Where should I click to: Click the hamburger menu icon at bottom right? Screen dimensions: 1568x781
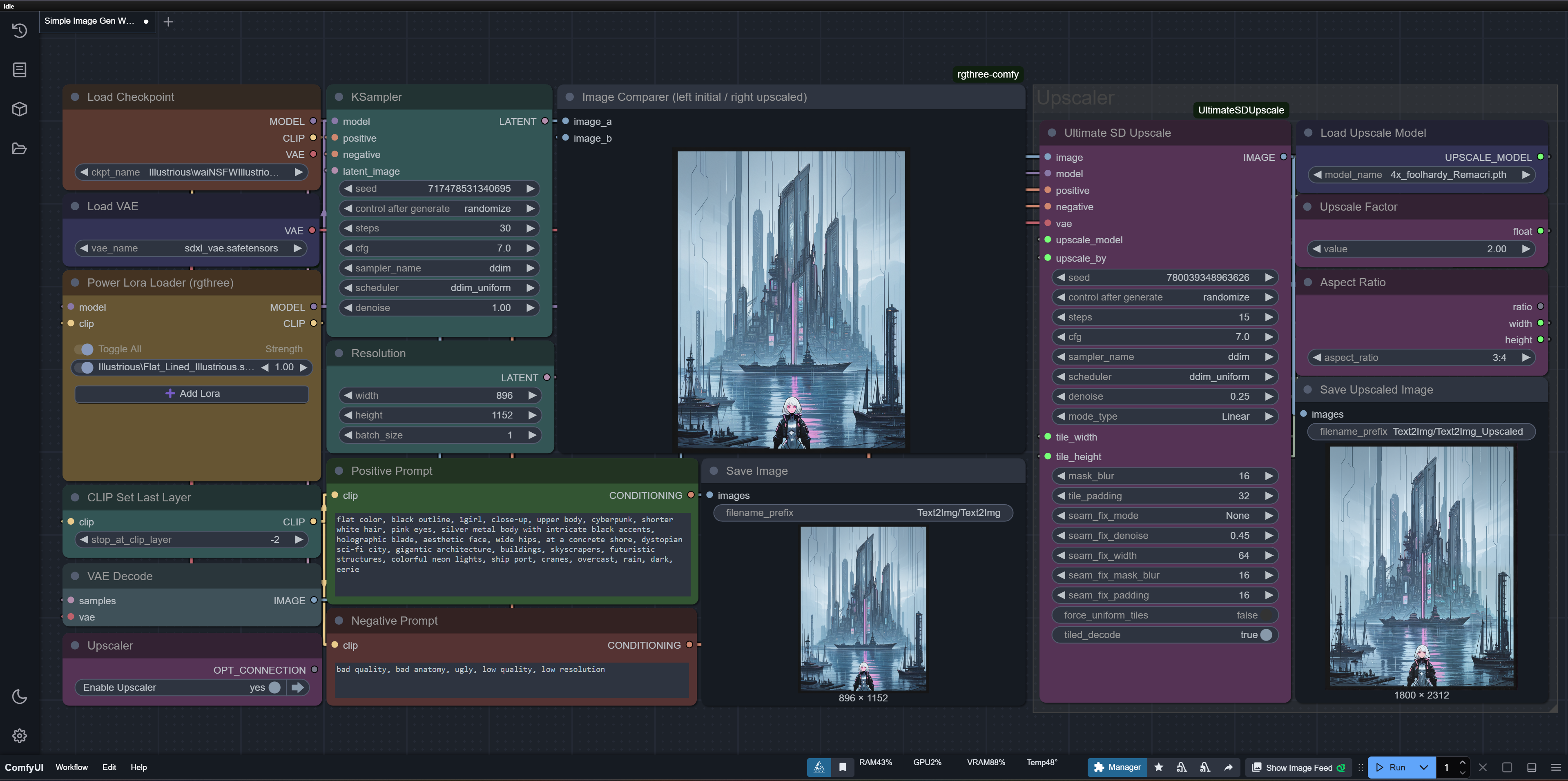(x=1556, y=767)
